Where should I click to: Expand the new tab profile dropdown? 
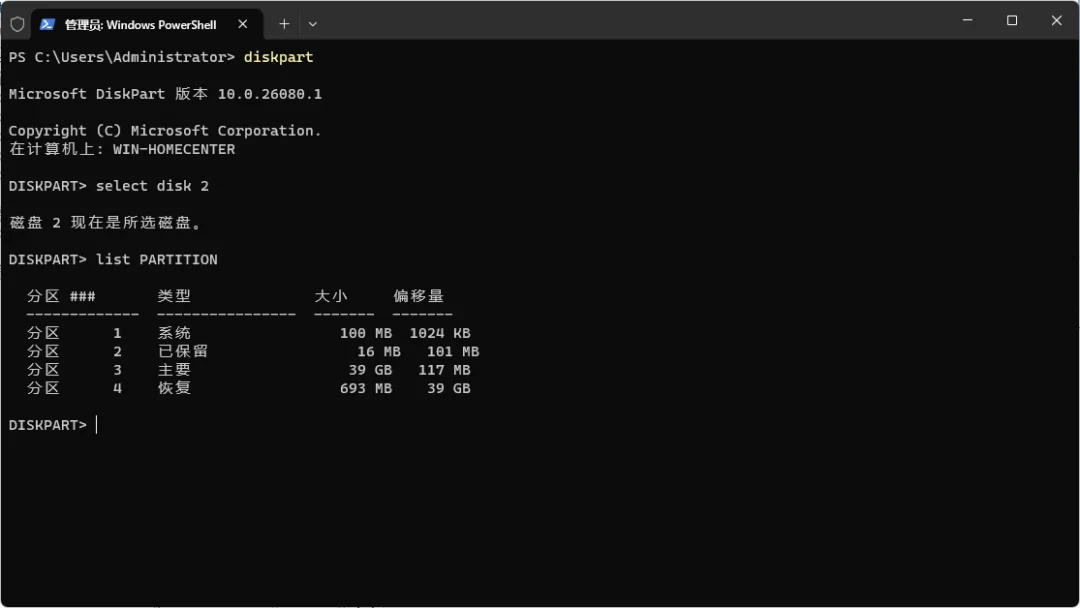pos(313,24)
